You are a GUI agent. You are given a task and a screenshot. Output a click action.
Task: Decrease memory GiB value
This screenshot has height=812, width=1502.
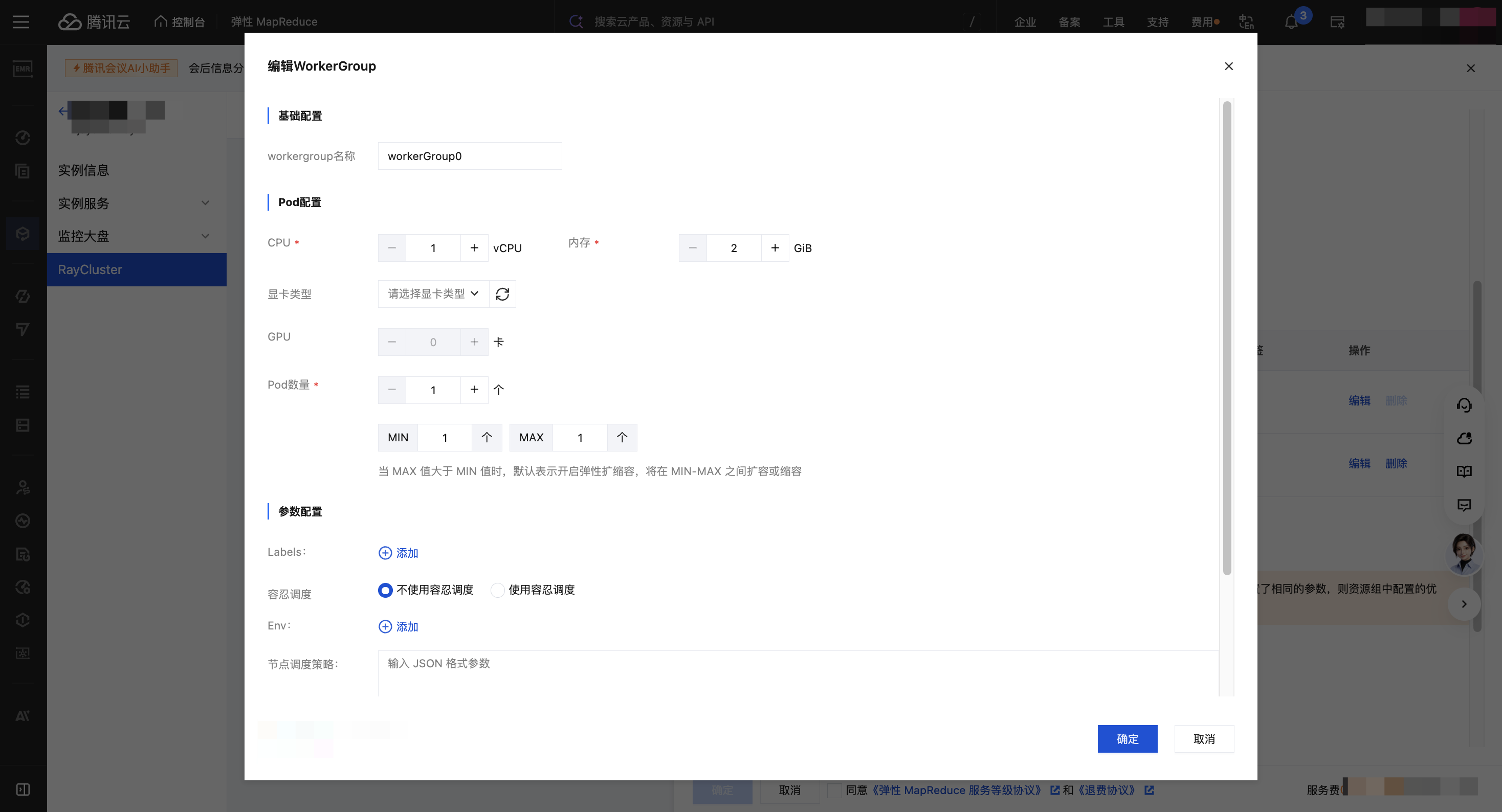tap(693, 247)
